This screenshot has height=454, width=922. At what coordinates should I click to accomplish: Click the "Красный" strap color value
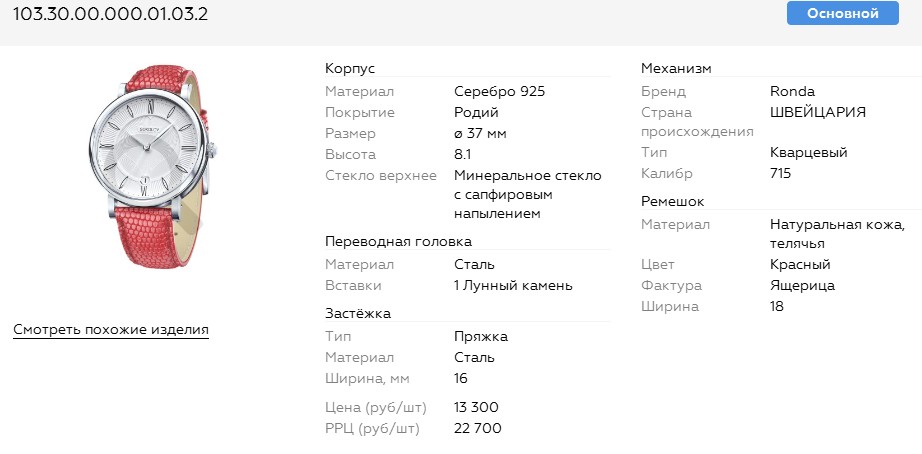800,265
